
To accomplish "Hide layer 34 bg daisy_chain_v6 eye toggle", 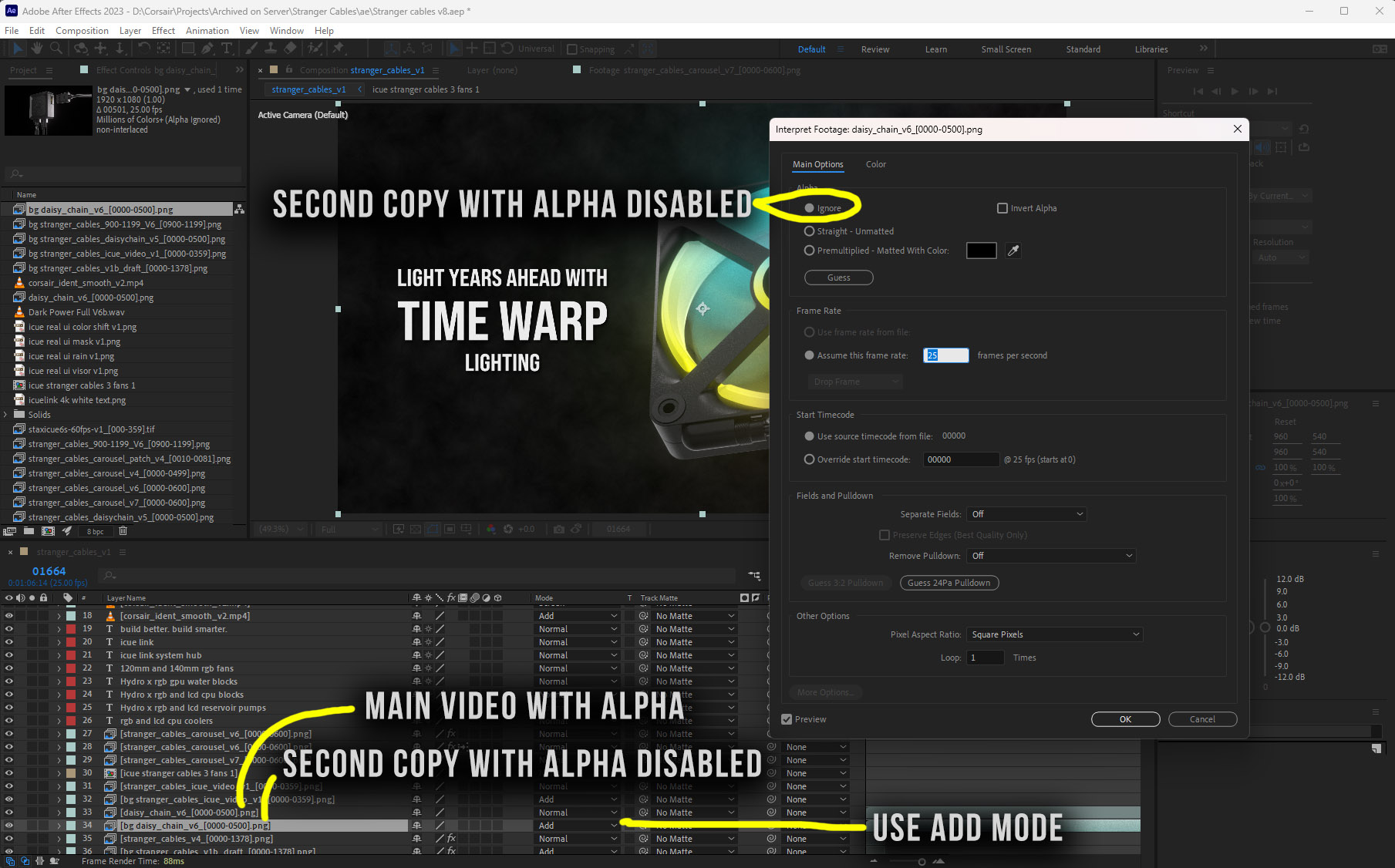I will point(9,826).
